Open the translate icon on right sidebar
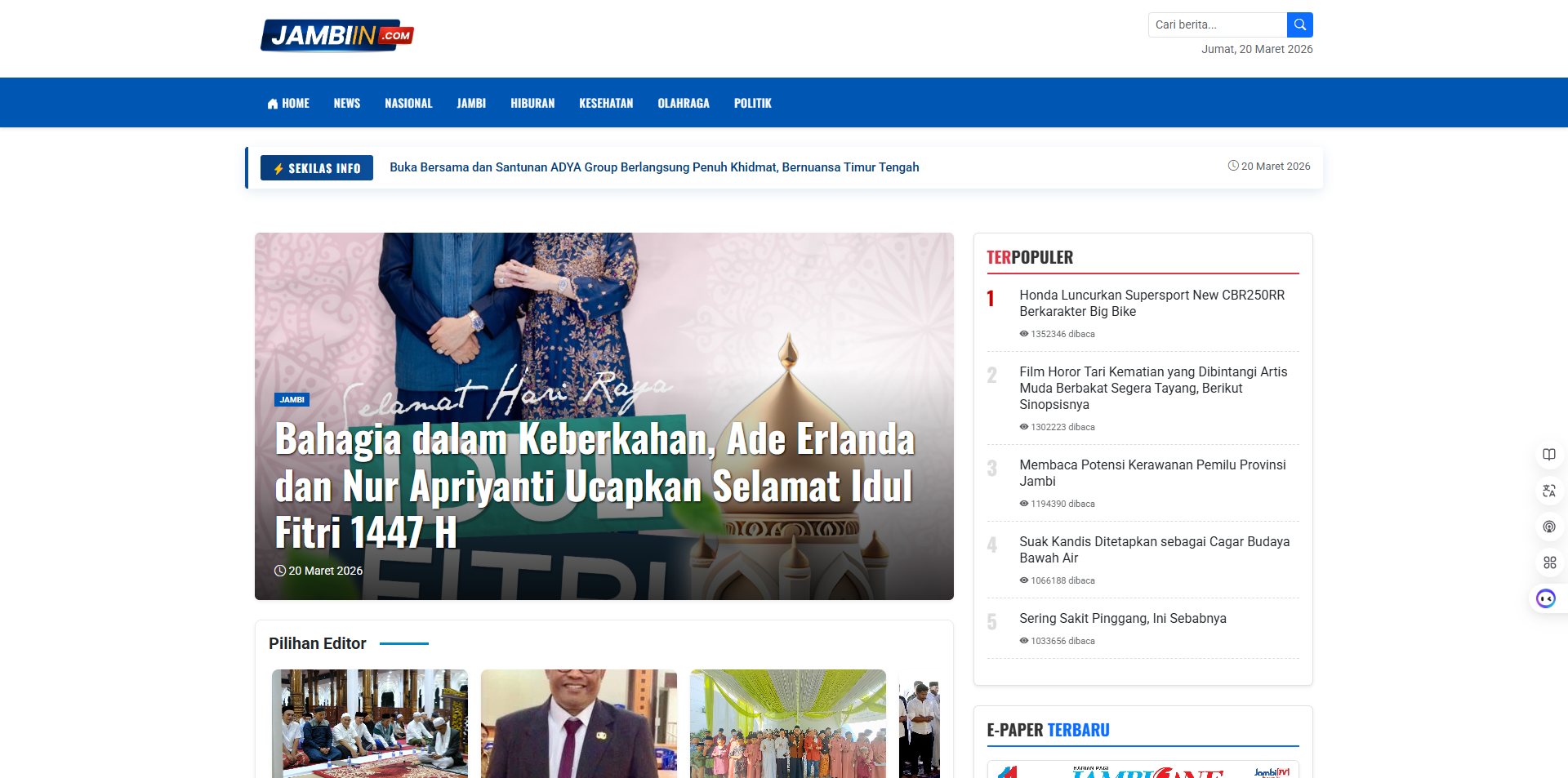 pos(1548,491)
